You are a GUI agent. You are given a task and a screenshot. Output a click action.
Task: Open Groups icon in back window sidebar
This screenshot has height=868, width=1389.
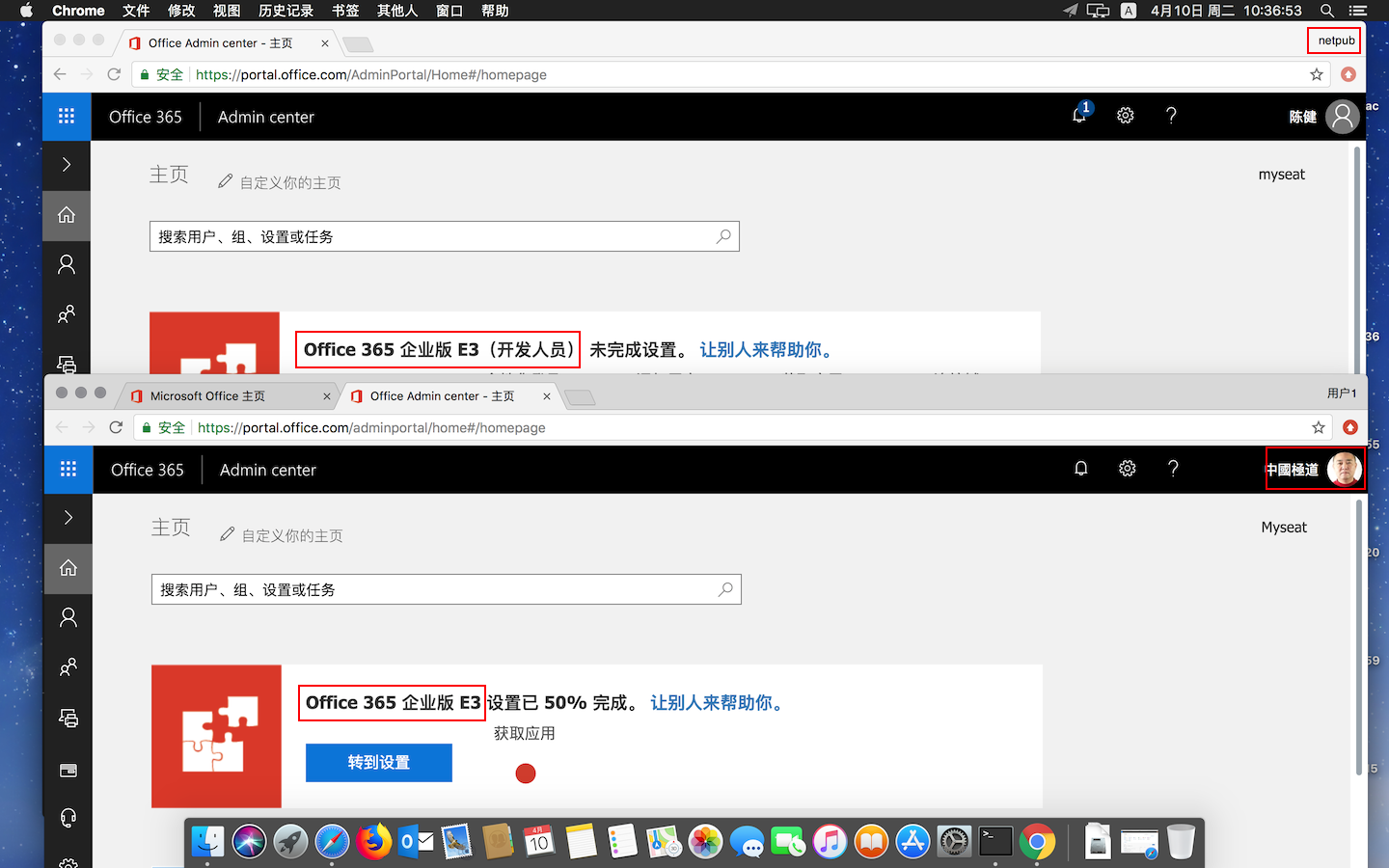coord(67,314)
